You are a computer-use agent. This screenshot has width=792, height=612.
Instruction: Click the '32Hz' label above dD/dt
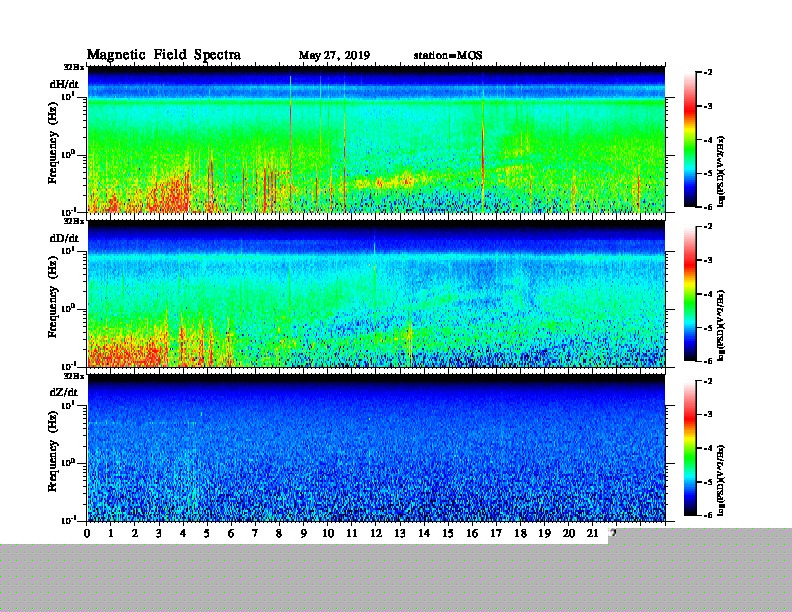coord(74,221)
